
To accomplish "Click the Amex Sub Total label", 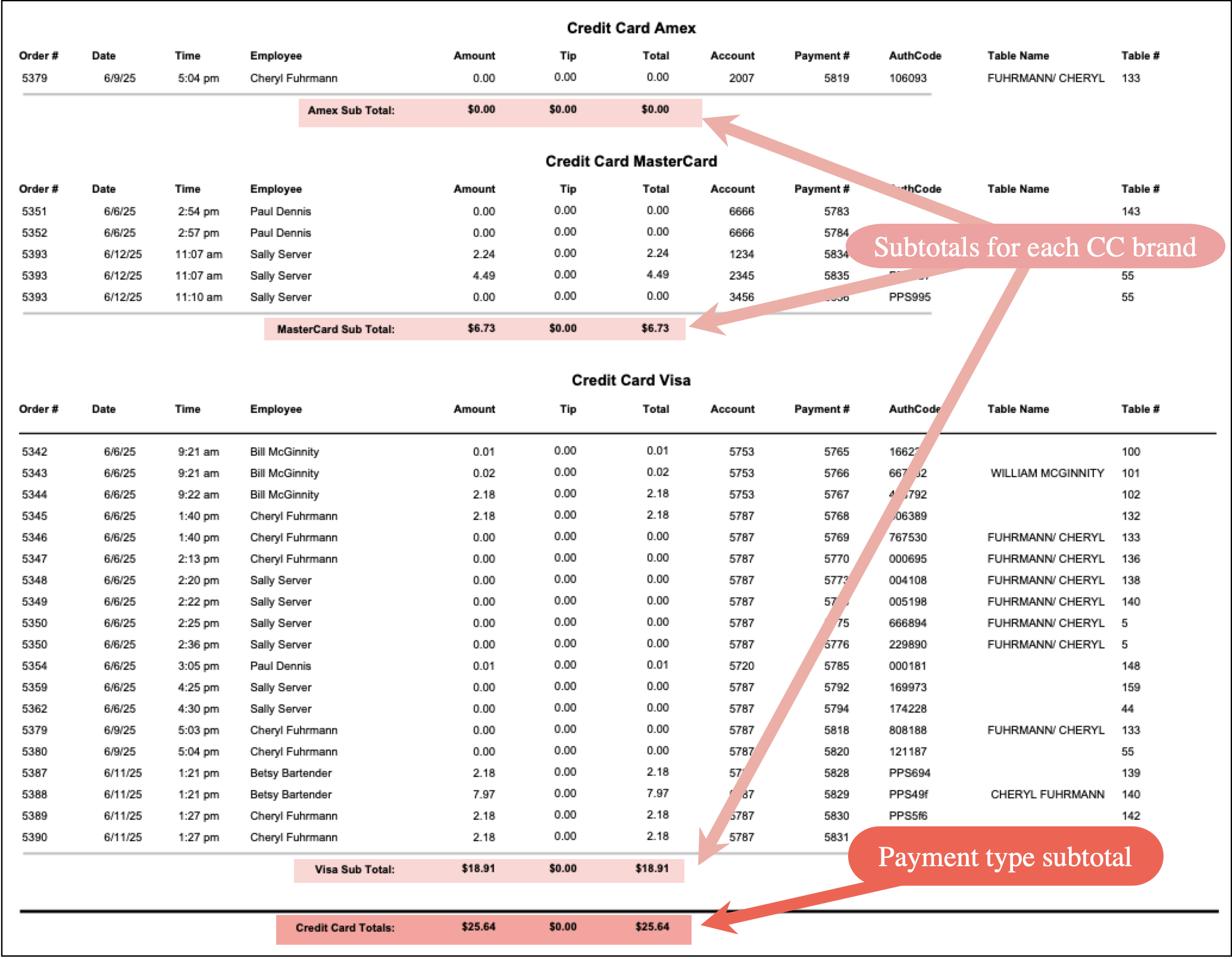I will pyautogui.click(x=351, y=110).
